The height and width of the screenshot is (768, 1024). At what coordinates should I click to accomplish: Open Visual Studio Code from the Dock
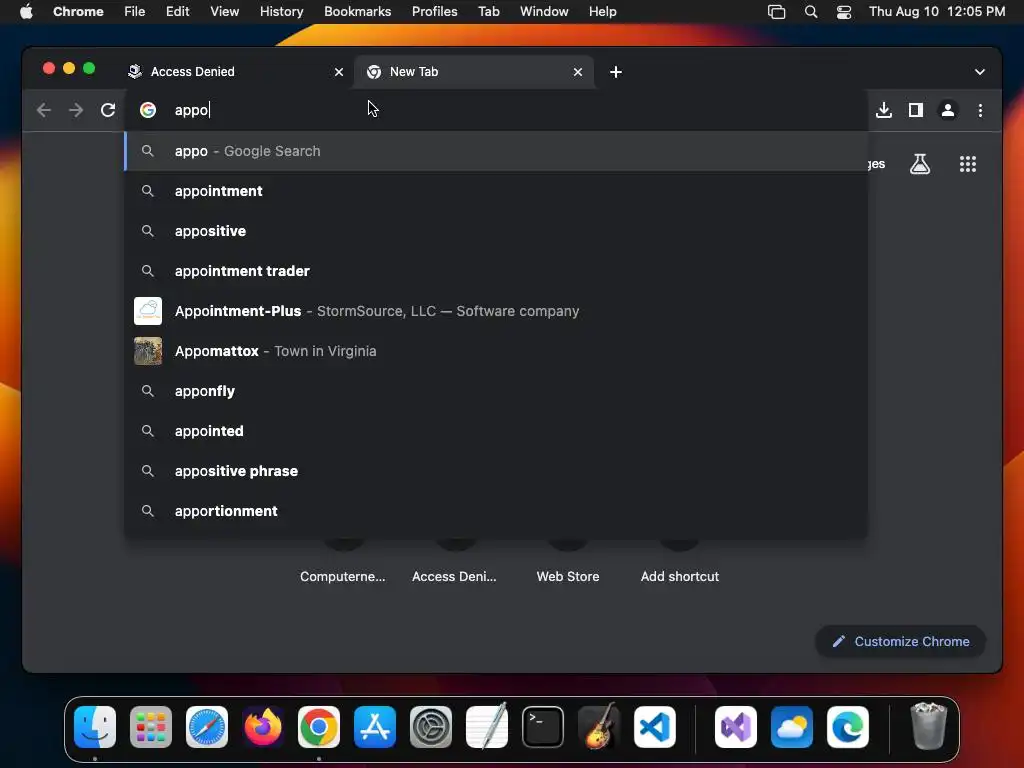tap(655, 727)
